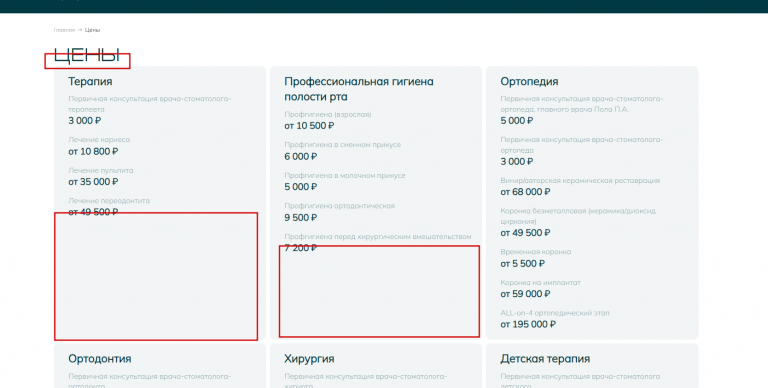This screenshot has height=388, width=768.
Task: Click the 'Лечение пульпита' service label
Action: [x=100, y=170]
